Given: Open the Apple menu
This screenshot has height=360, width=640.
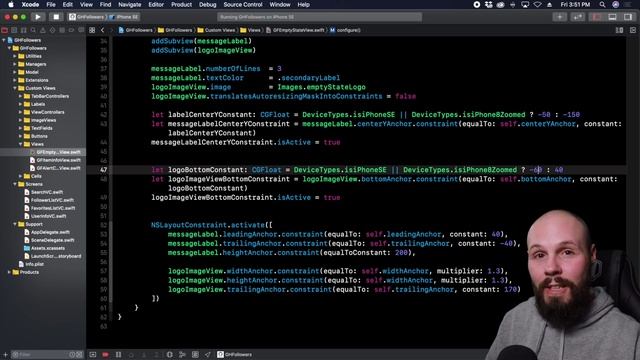Looking at the screenshot, I should [x=11, y=4].
